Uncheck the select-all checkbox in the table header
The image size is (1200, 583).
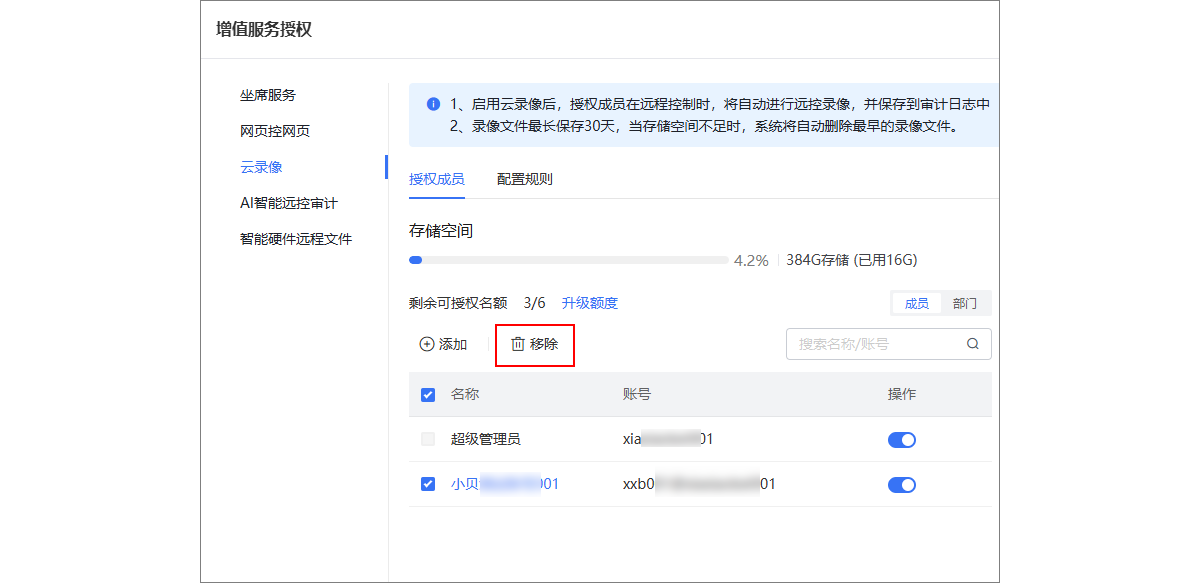click(x=428, y=394)
